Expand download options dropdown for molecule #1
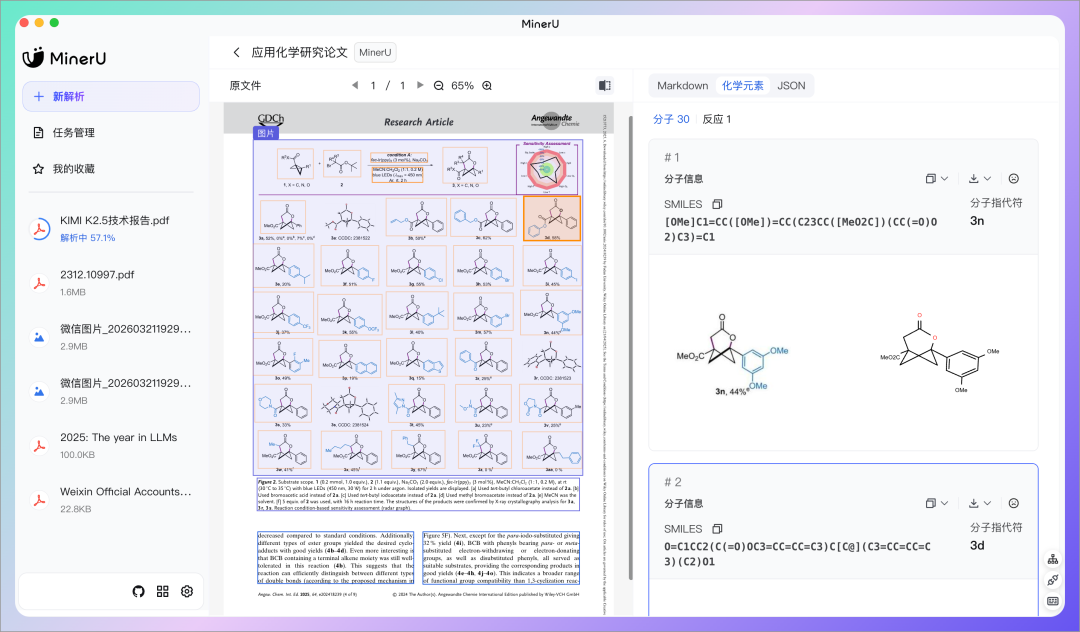 click(987, 178)
